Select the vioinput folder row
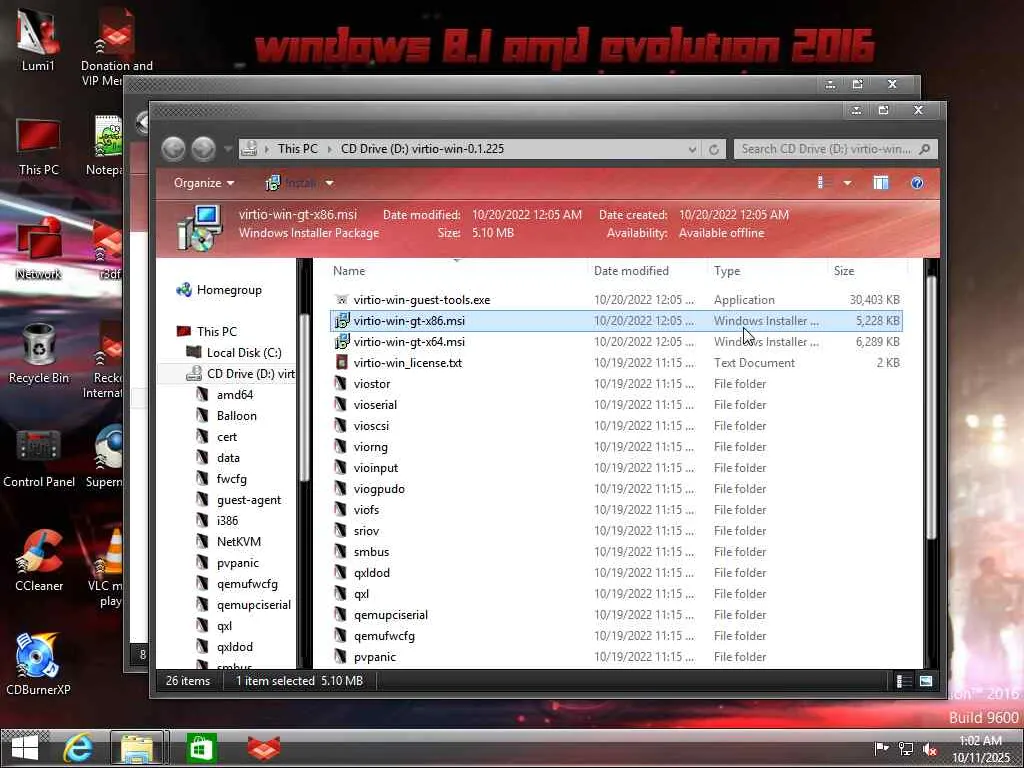Image resolution: width=1024 pixels, height=768 pixels. click(616, 468)
